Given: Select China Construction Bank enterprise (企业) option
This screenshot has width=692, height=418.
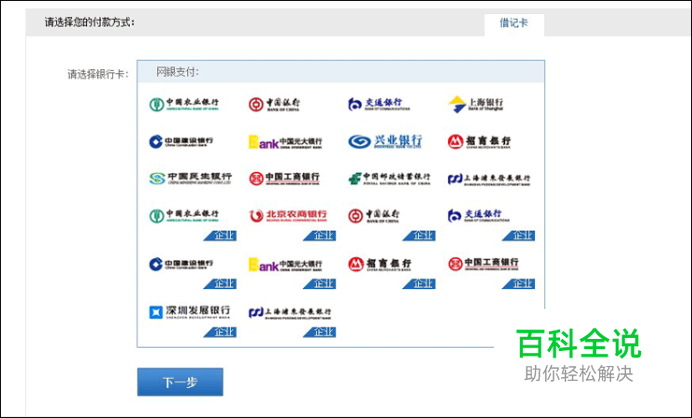Looking at the screenshot, I should (192, 273).
